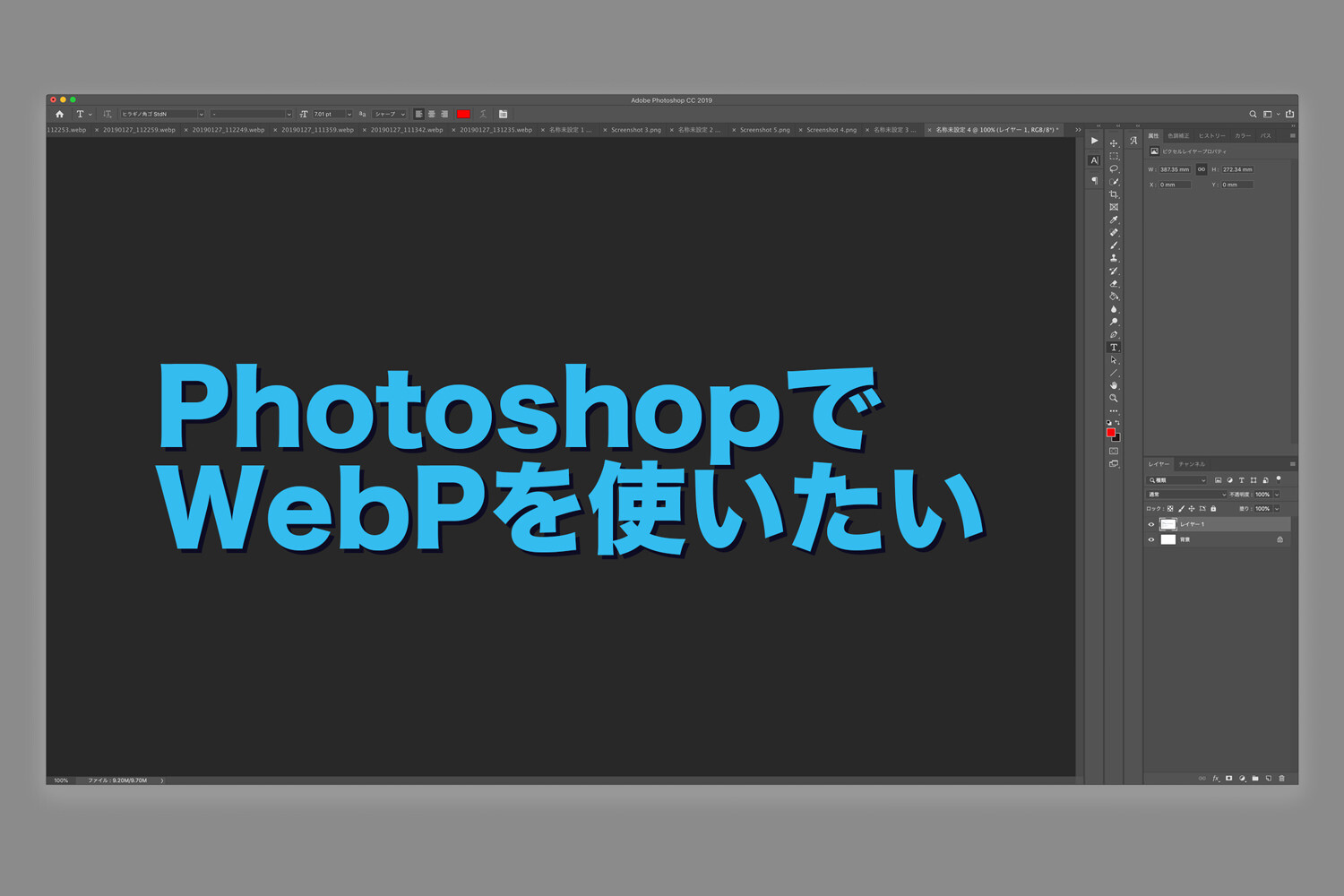
Task: Open the fill percentage dropdown arrow
Action: tap(1277, 509)
